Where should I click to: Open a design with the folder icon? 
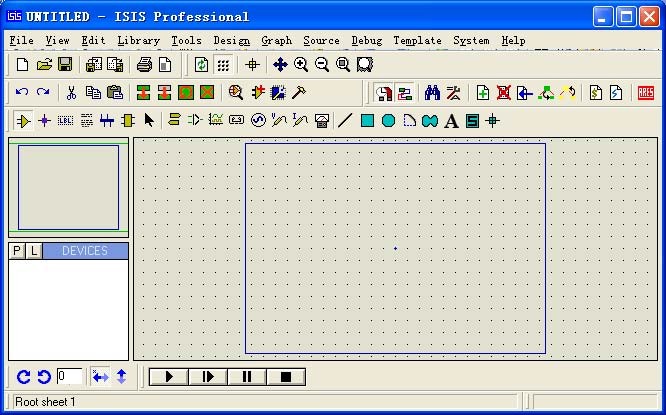(44, 65)
